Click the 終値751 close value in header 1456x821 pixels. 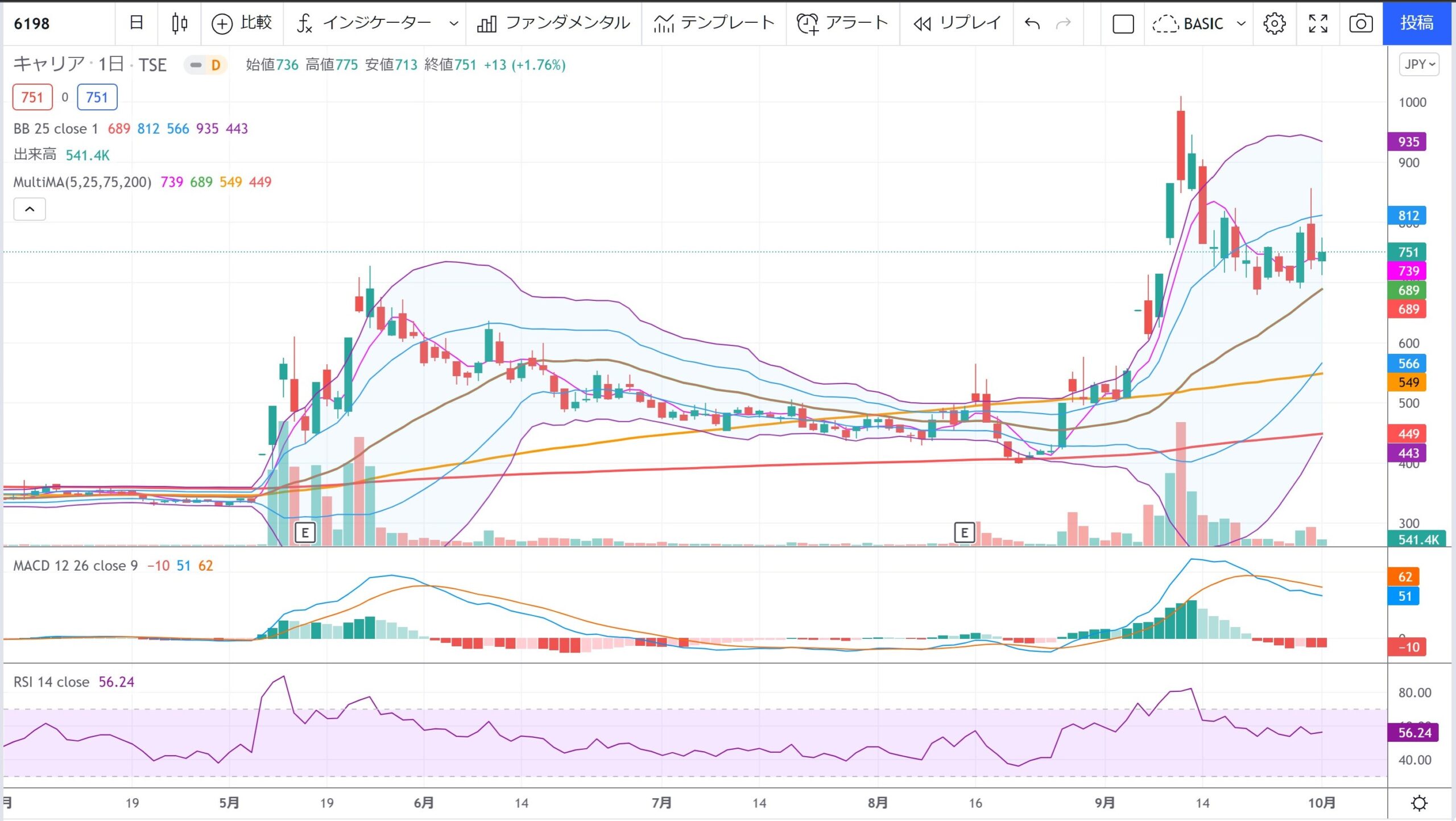coord(450,65)
